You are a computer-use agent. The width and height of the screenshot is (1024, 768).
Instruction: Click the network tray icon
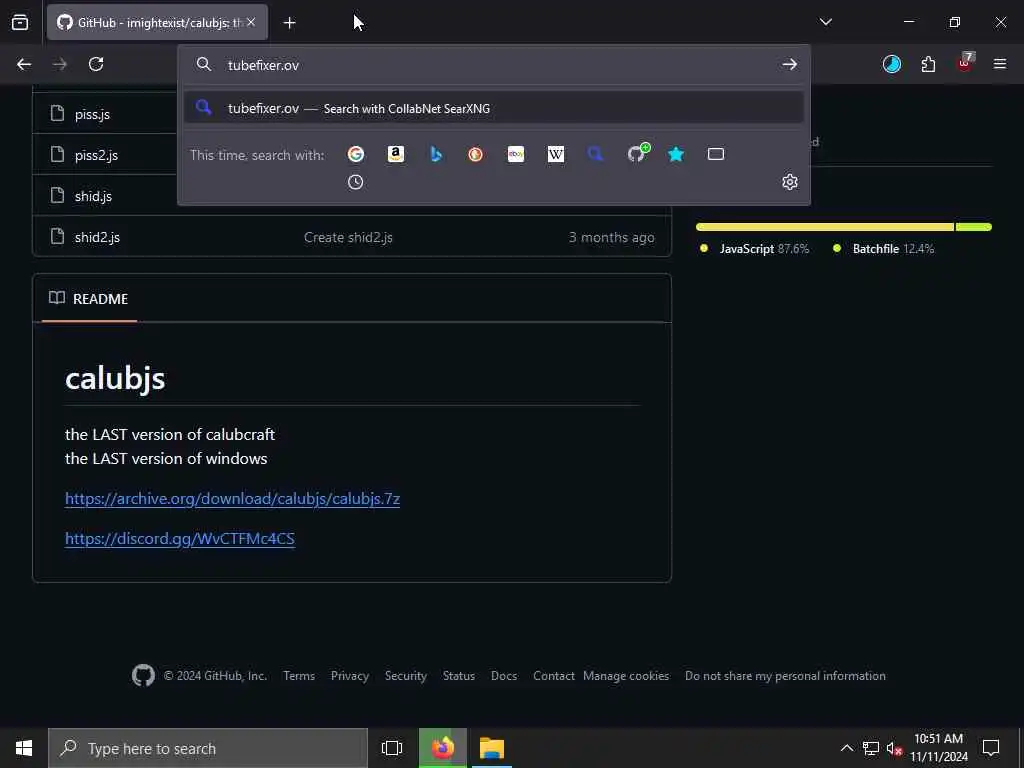[870, 748]
